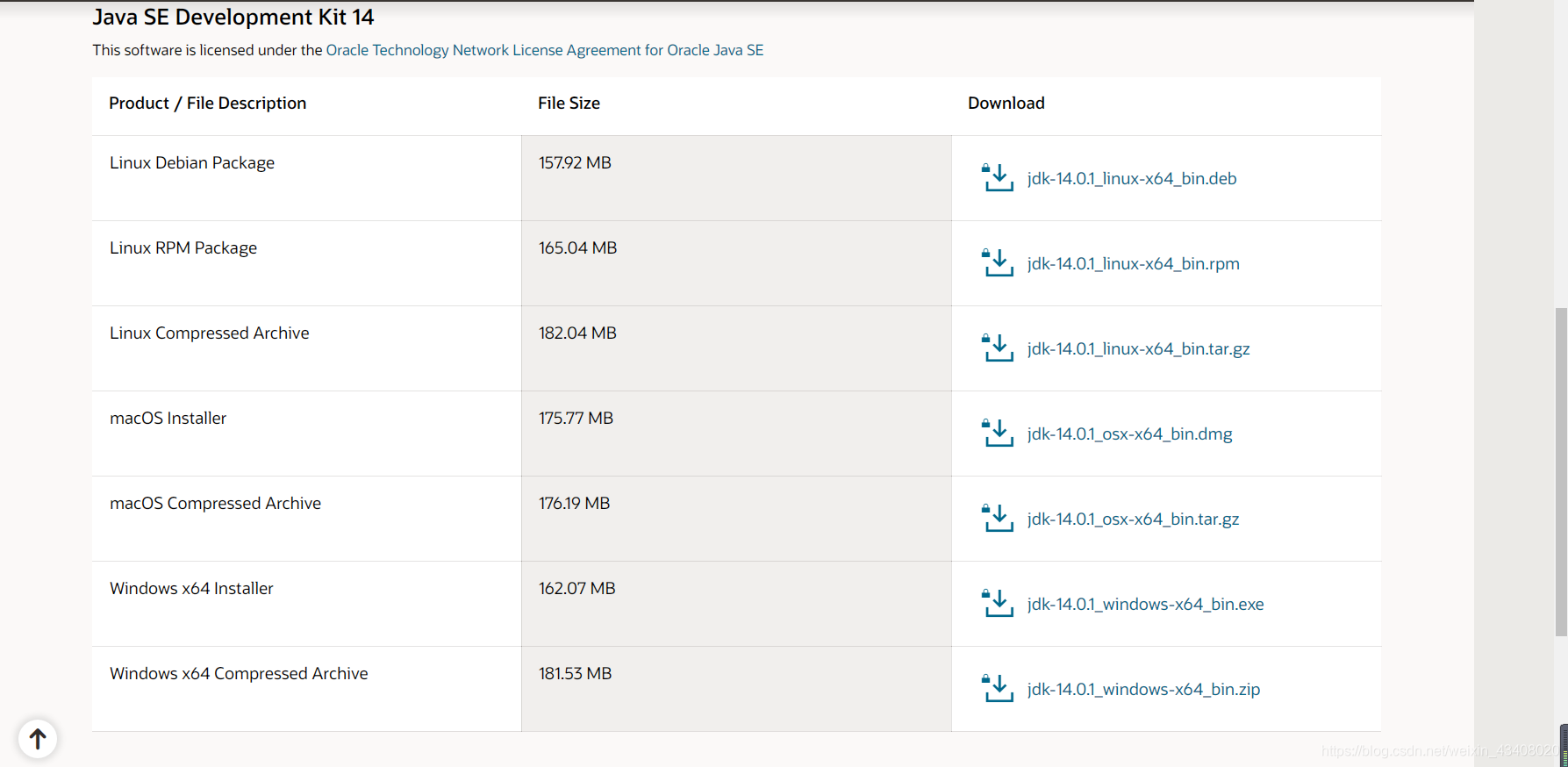The image size is (1568, 767).
Task: Click download icon for windows-x64_bin.zip
Action: 998,689
